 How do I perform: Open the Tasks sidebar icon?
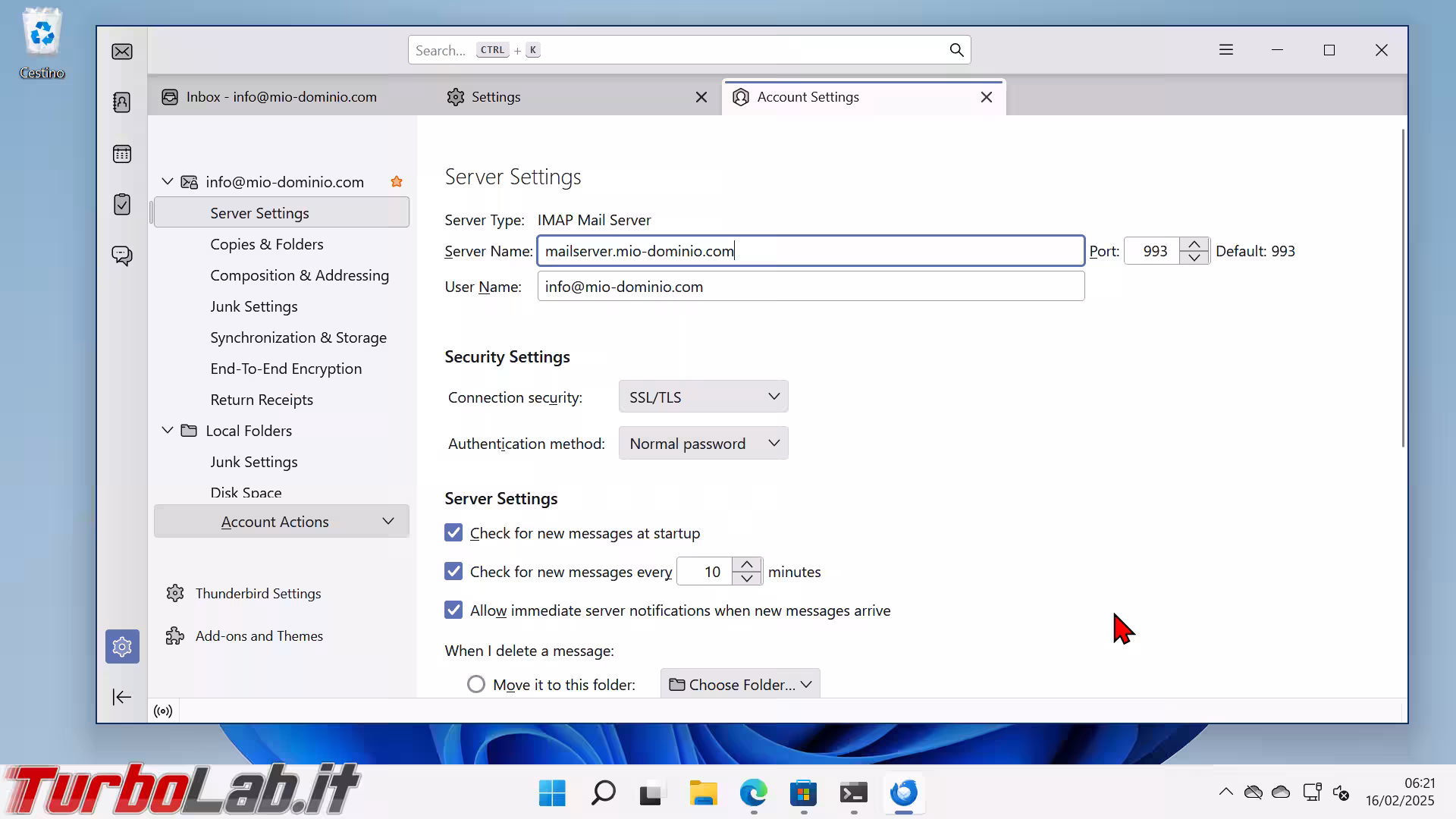click(122, 205)
